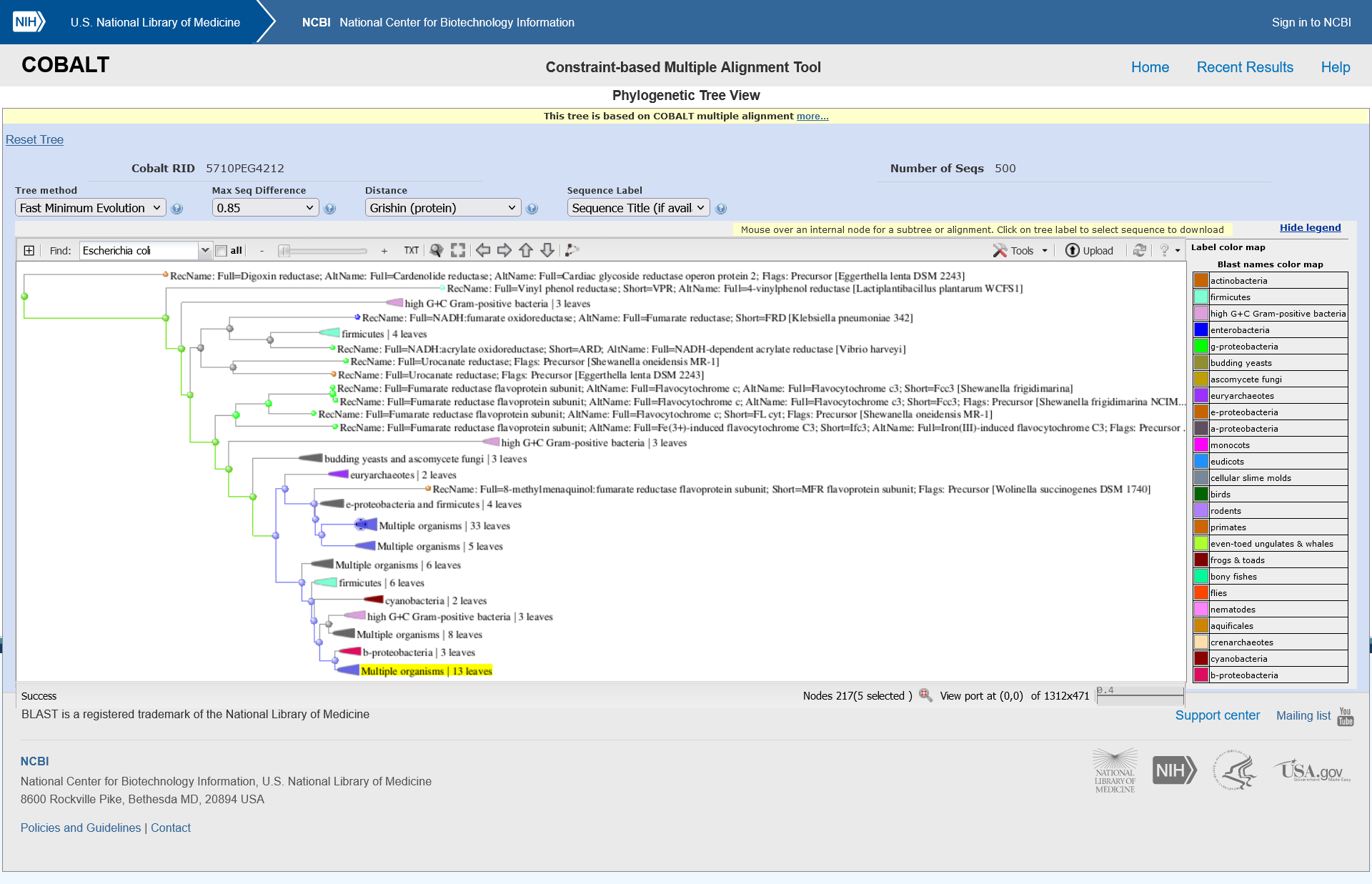Click the down arrow pan icon
The width and height of the screenshot is (1372, 884).
click(x=547, y=250)
